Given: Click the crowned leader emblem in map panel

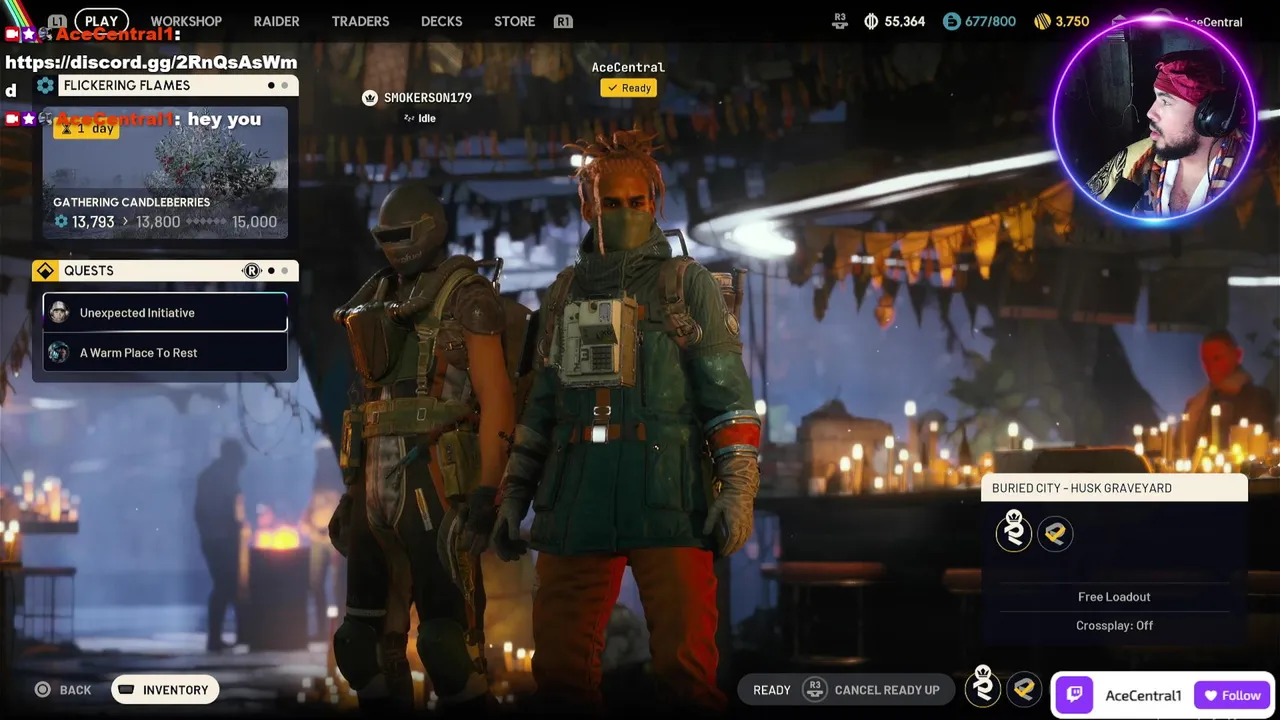Looking at the screenshot, I should 1013,530.
